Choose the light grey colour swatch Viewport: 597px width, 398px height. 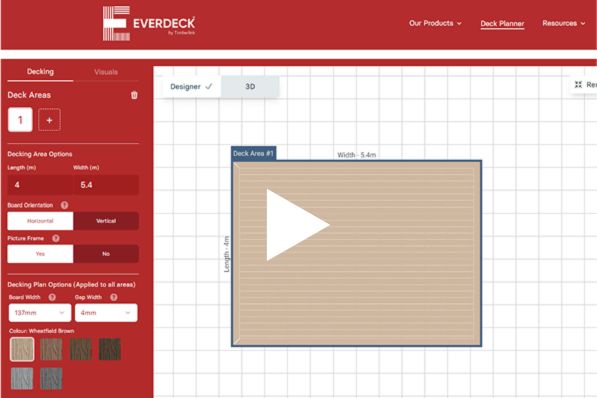coord(22,379)
